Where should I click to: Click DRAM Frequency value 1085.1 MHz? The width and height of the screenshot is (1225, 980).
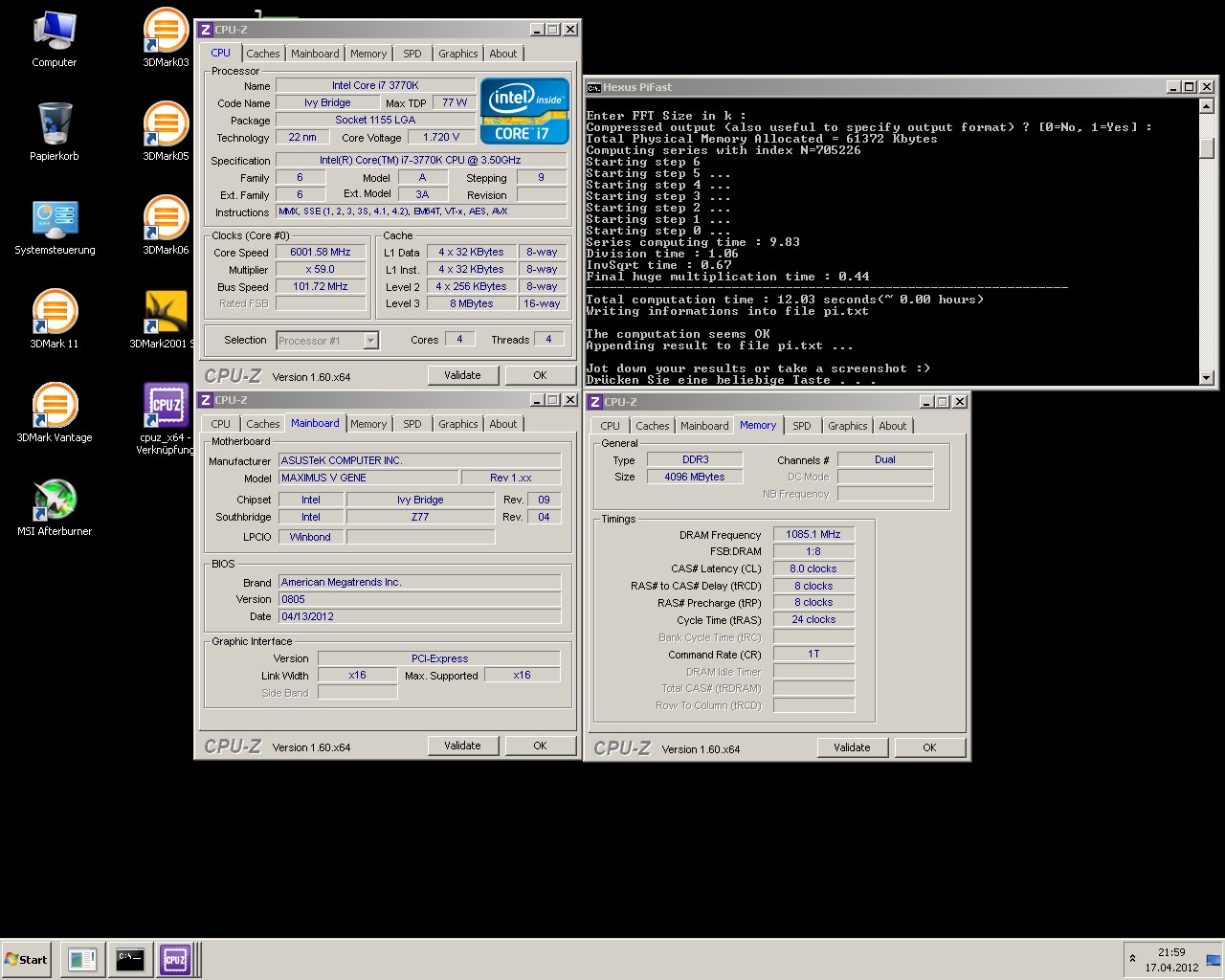pyautogui.click(x=813, y=534)
